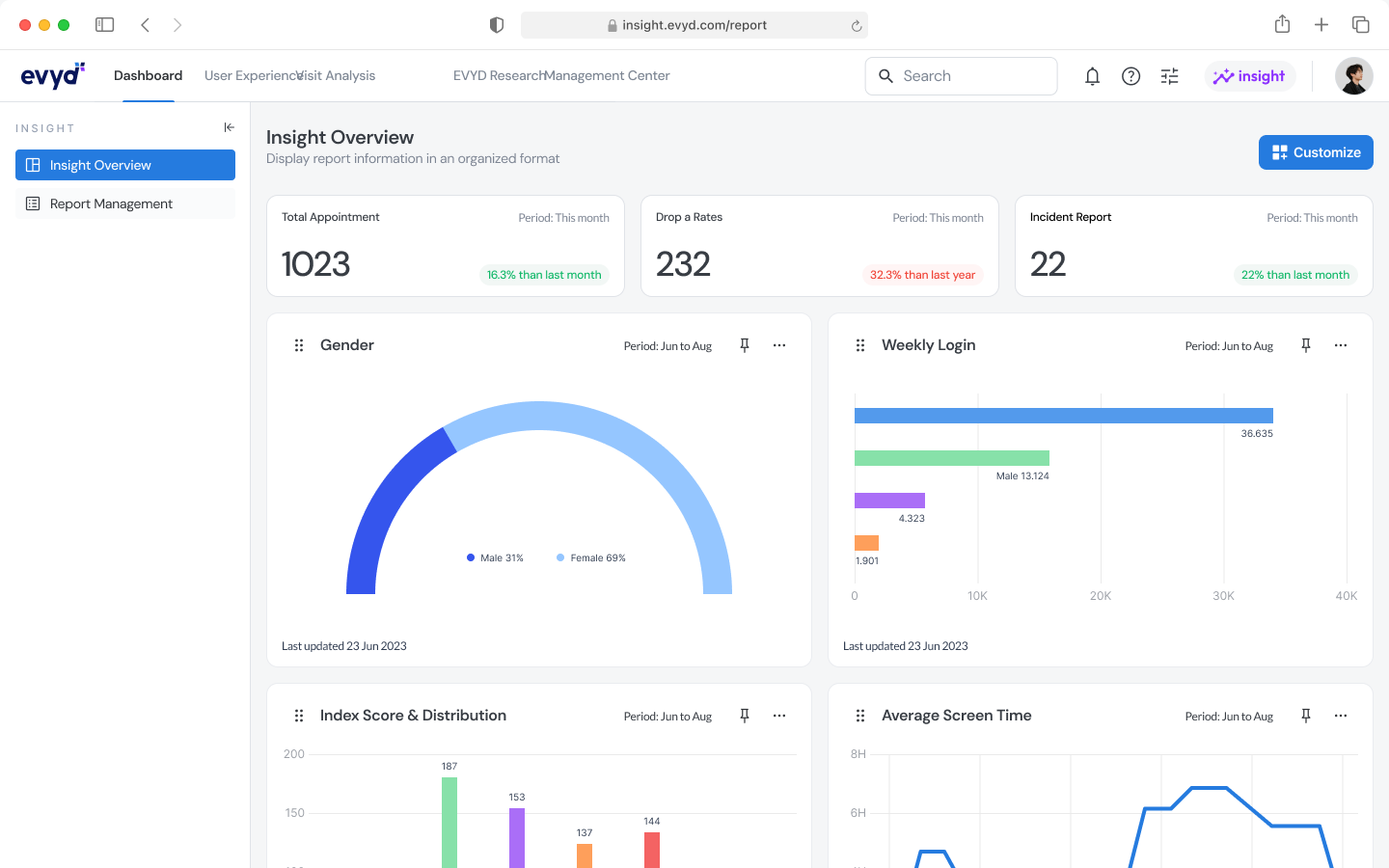Click the Weekly Login drag handle
1389x868 pixels.
[x=860, y=345]
